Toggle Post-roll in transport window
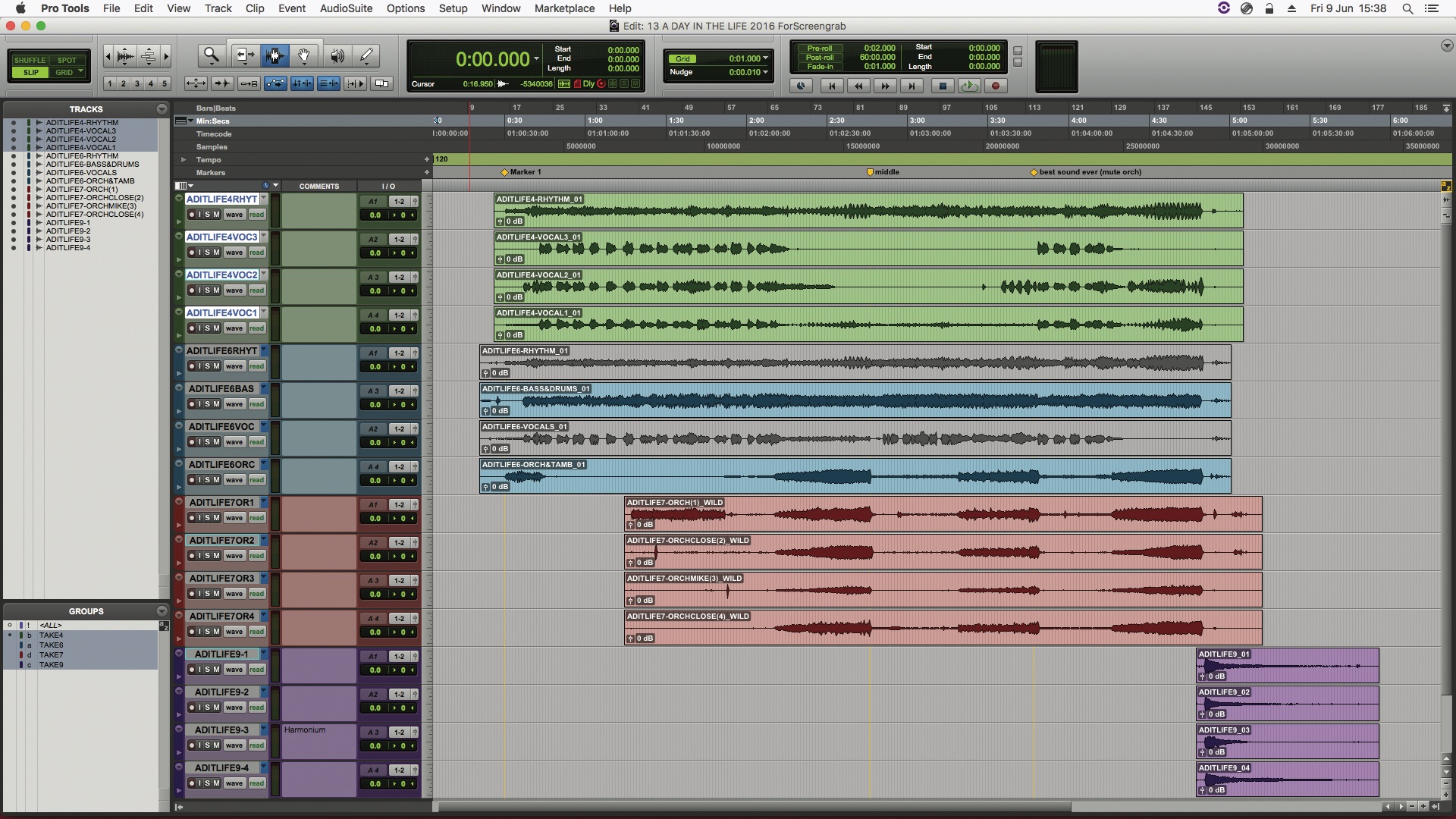 click(x=819, y=57)
